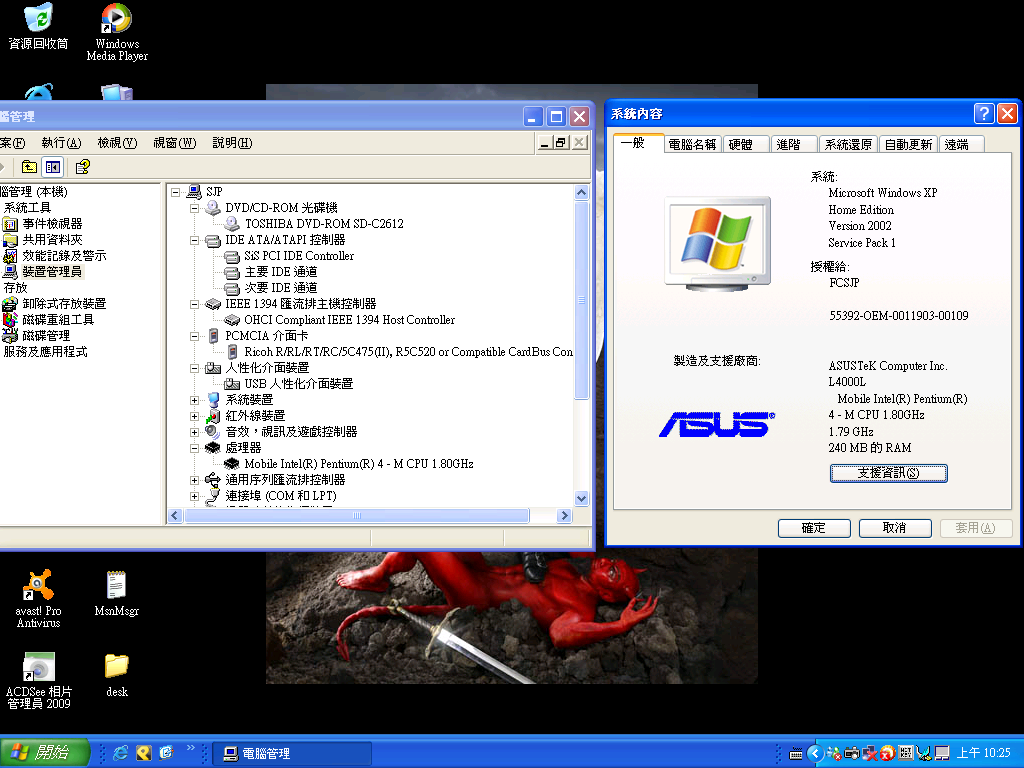1024x768 pixels.
Task: Open the 執行(A) menu
Action: point(61,143)
